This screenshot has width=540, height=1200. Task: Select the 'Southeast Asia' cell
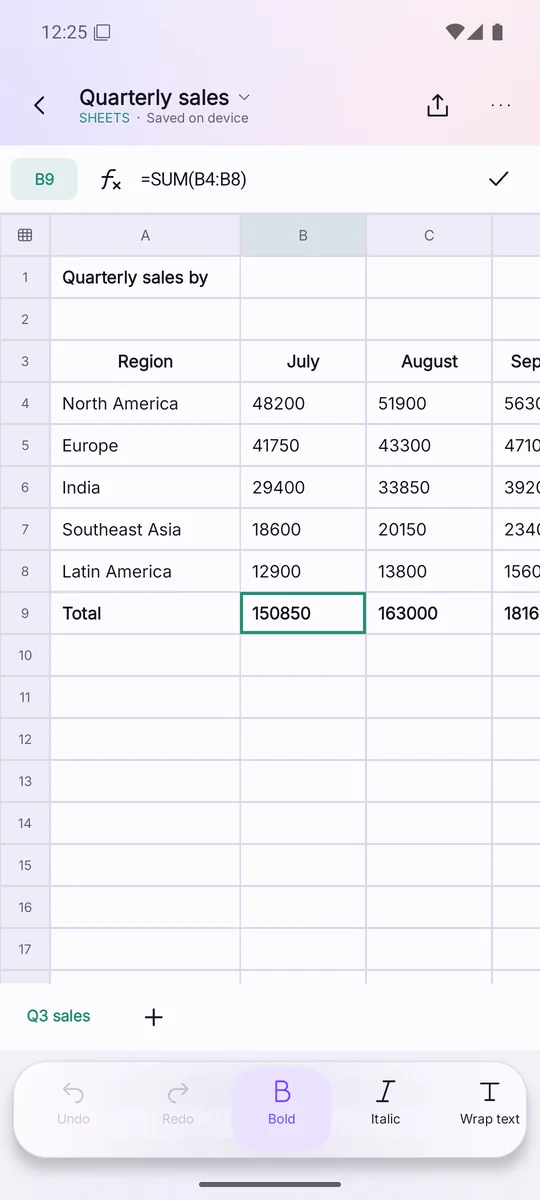[x=145, y=529]
